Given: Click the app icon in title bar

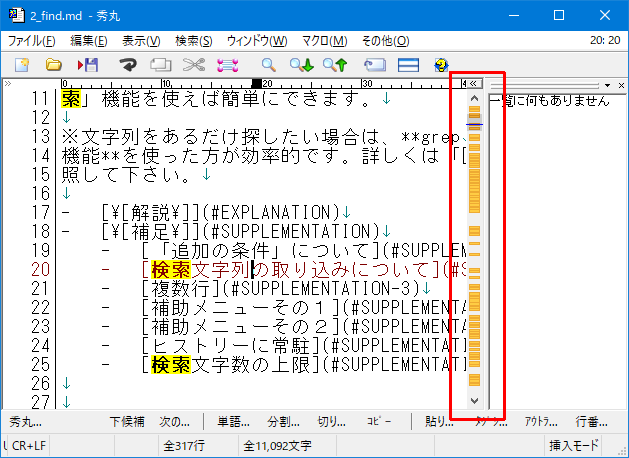Looking at the screenshot, I should pyautogui.click(x=16, y=15).
